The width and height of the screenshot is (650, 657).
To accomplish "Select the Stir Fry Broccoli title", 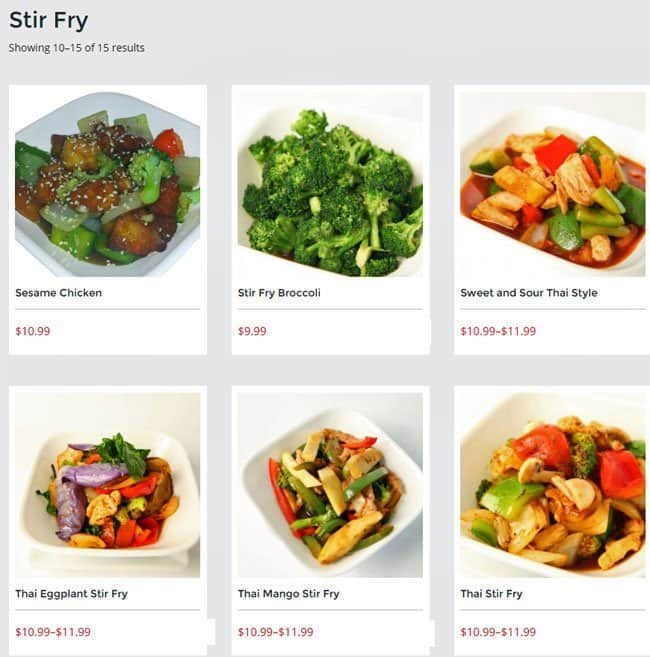I will click(279, 293).
